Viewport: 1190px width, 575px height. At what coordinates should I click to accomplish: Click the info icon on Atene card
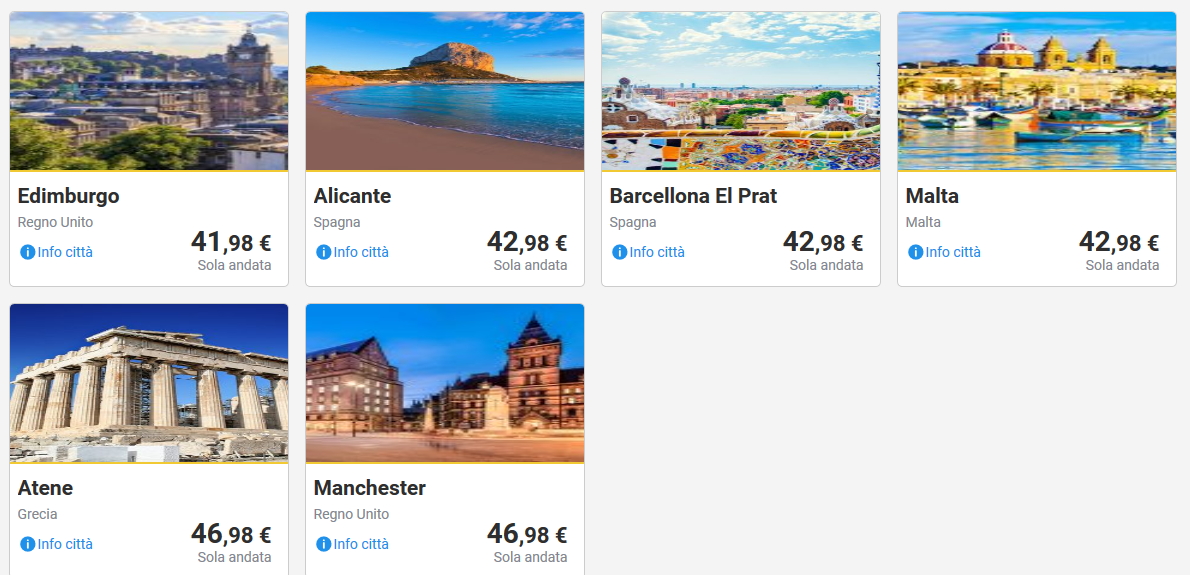[28, 544]
